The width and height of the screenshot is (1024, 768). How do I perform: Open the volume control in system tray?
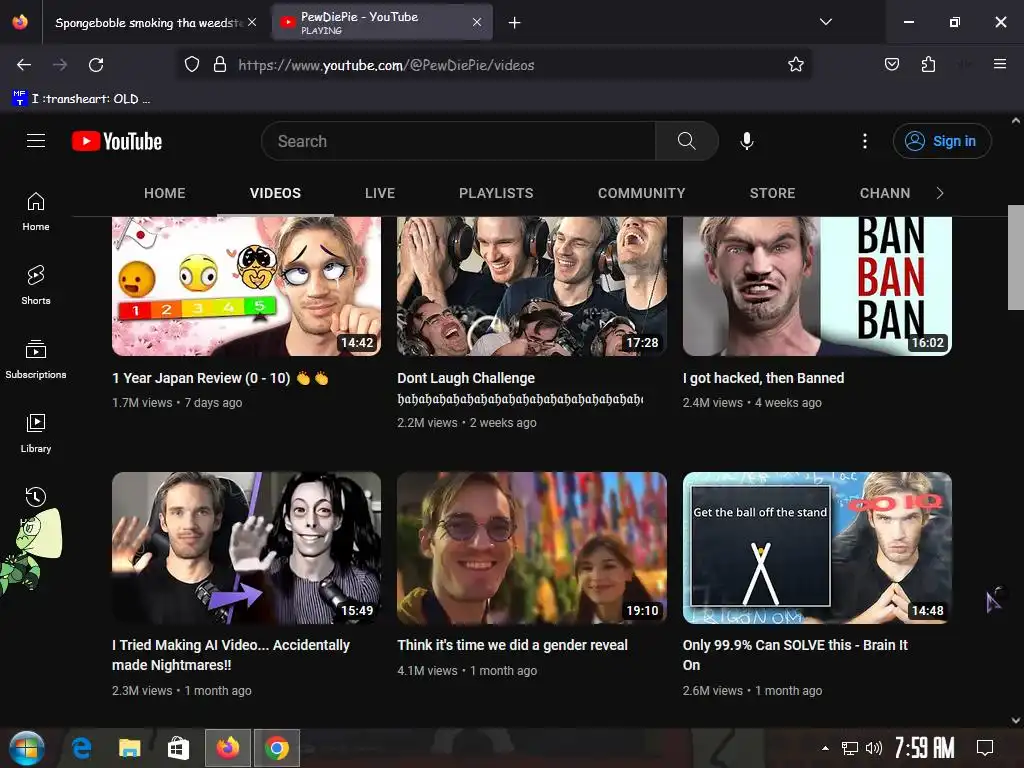(x=874, y=748)
